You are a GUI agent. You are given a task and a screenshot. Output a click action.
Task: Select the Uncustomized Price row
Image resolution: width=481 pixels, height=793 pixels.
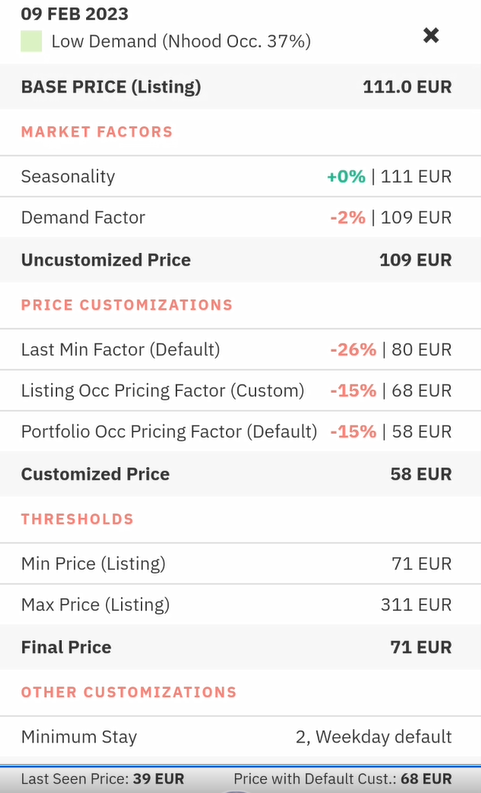[240, 260]
